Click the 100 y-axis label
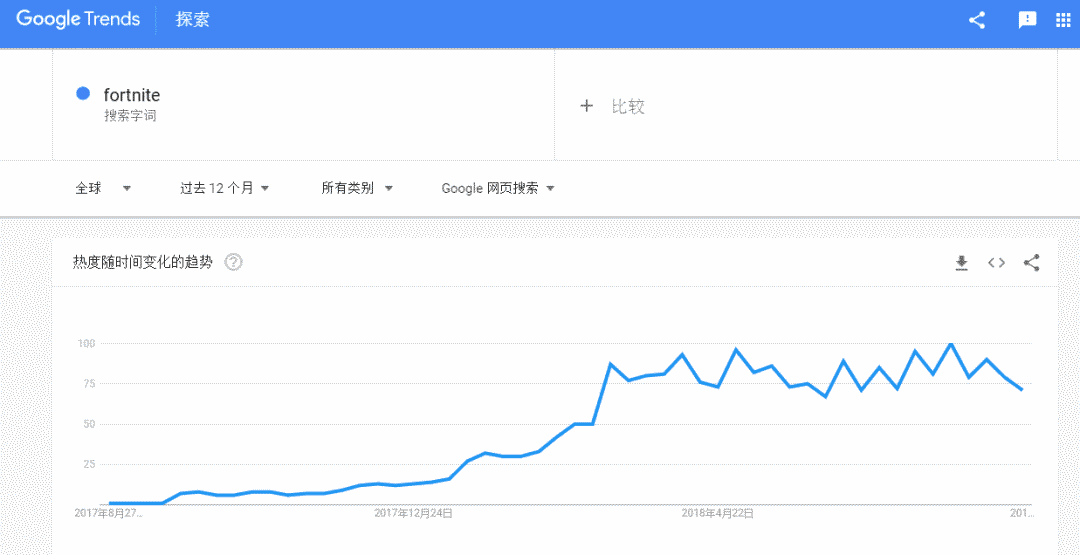This screenshot has width=1080, height=555. coord(84,343)
